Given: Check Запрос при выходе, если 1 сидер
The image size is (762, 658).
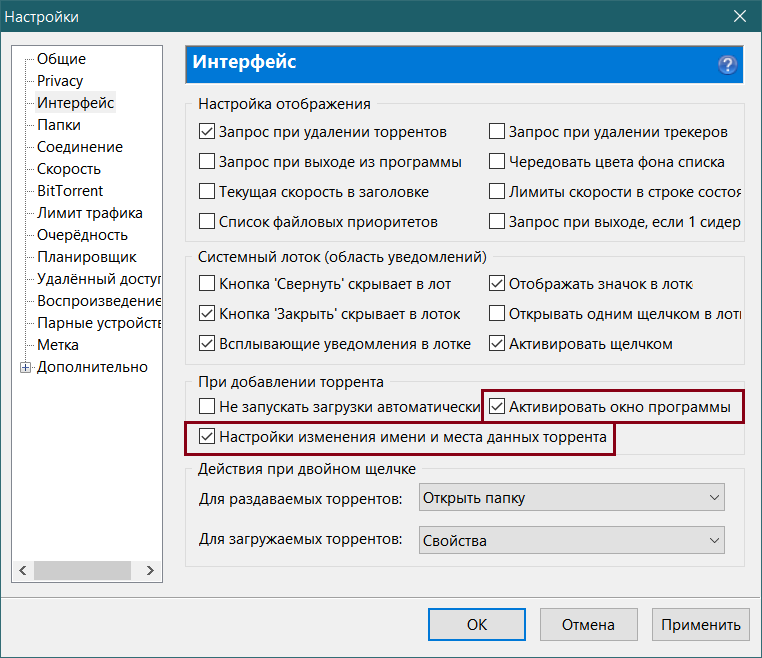Looking at the screenshot, I should point(497,222).
